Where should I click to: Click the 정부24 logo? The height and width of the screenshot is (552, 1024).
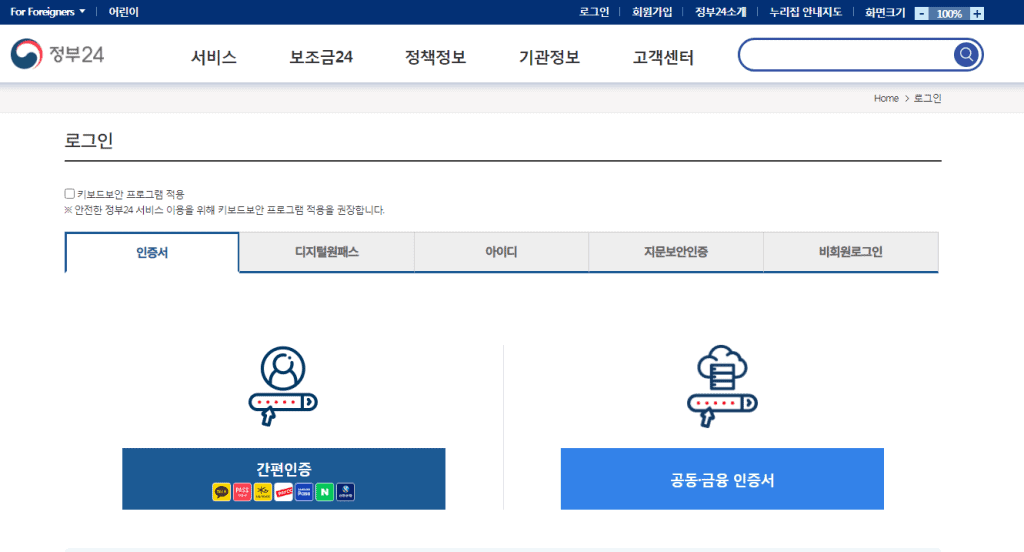tap(57, 54)
